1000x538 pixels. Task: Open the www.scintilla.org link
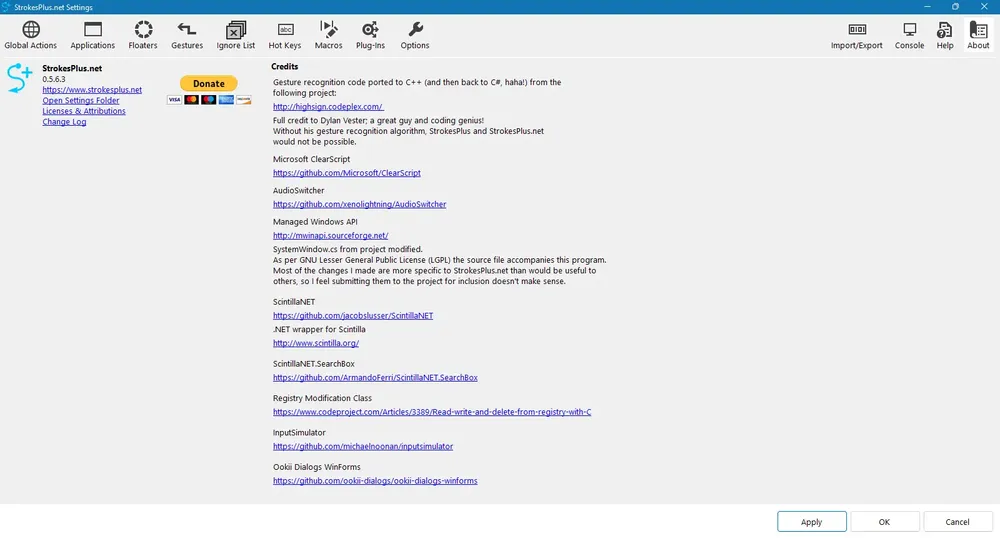[316, 343]
